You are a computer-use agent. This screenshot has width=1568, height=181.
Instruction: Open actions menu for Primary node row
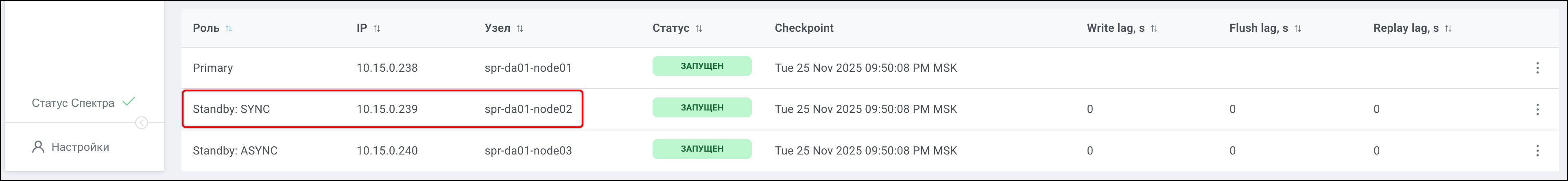1537,68
